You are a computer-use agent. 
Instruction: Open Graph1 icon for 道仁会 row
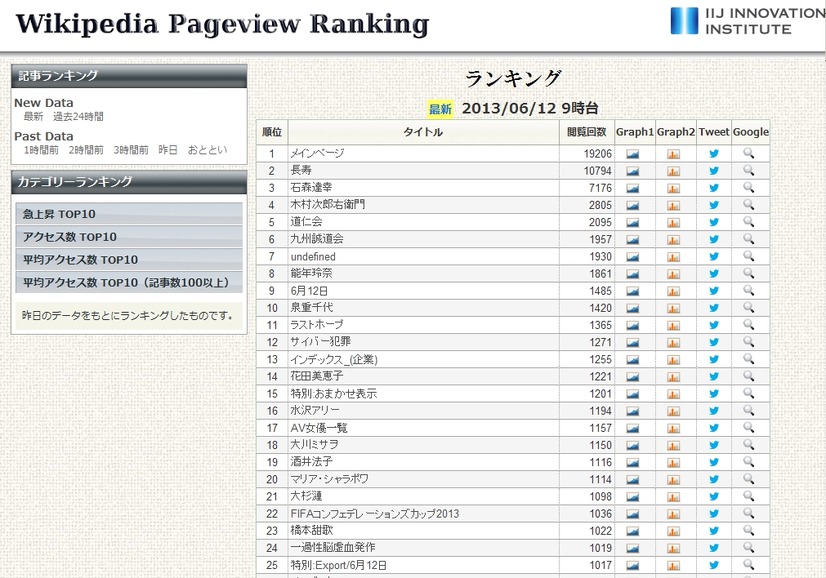click(633, 222)
